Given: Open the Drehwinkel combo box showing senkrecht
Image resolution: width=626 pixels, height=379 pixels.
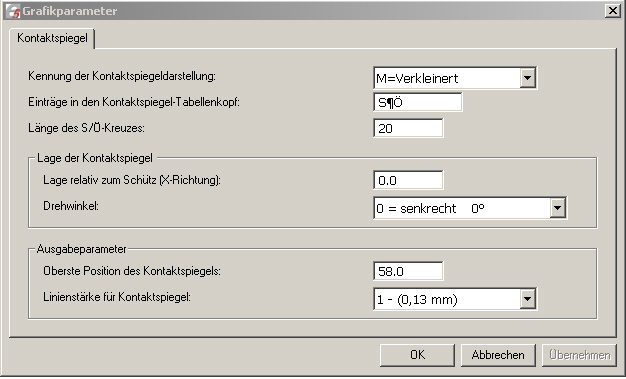Looking at the screenshot, I should pyautogui.click(x=470, y=208).
